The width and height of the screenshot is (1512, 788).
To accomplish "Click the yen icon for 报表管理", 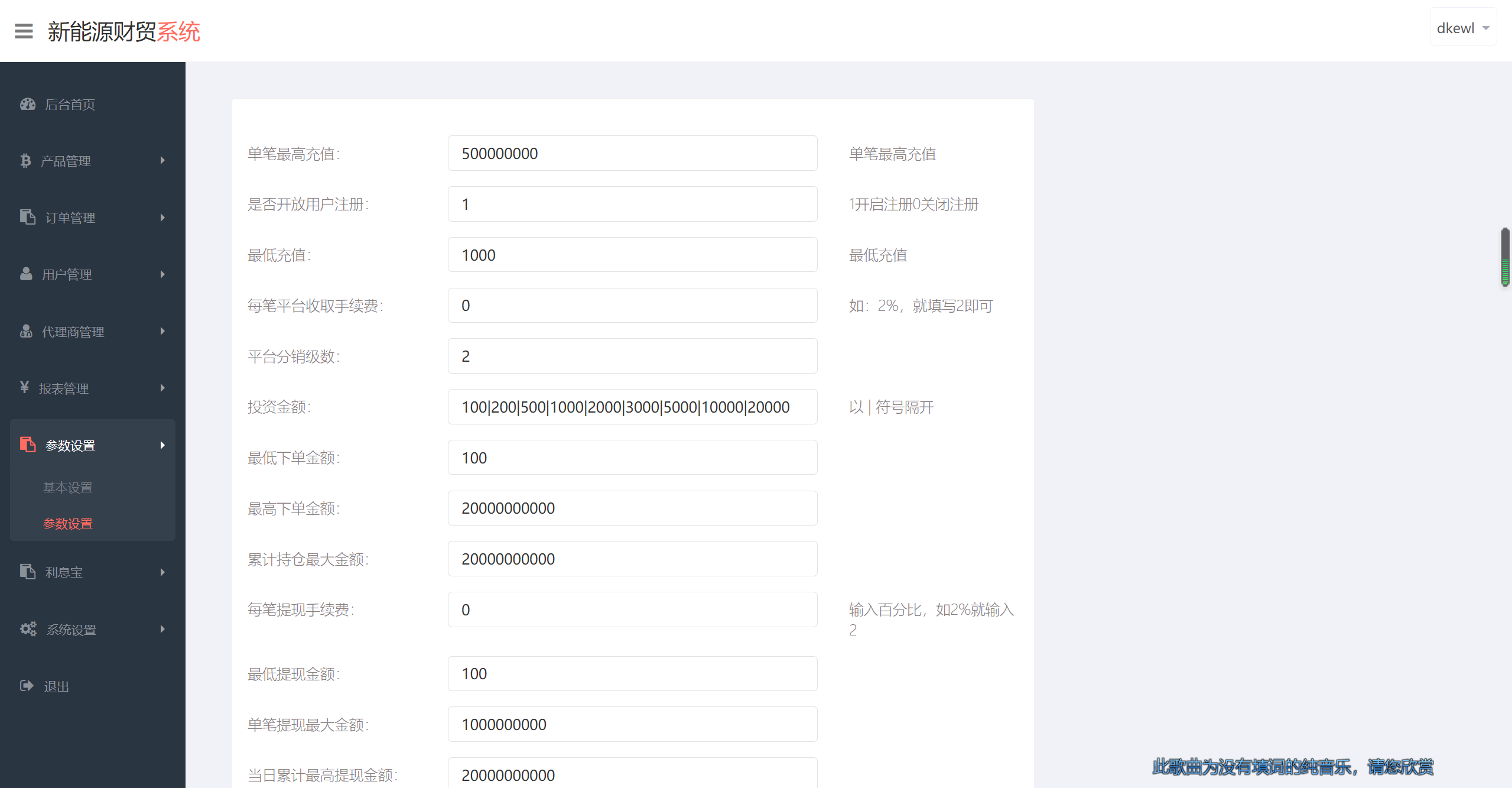I will (x=24, y=388).
